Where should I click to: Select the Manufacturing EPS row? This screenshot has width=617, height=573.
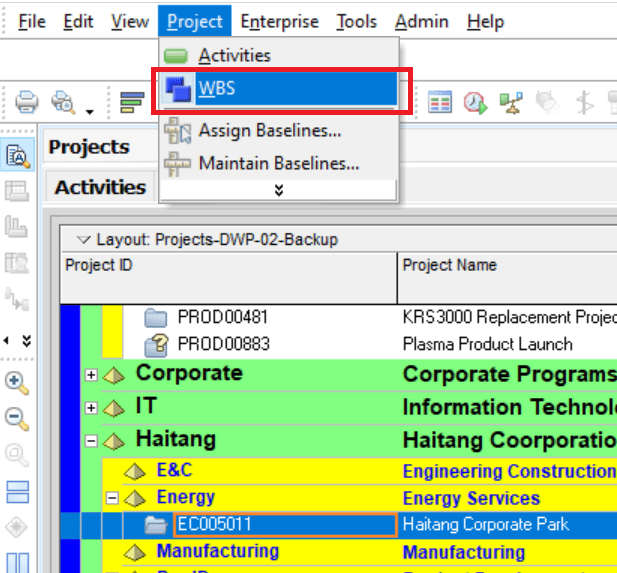360,552
